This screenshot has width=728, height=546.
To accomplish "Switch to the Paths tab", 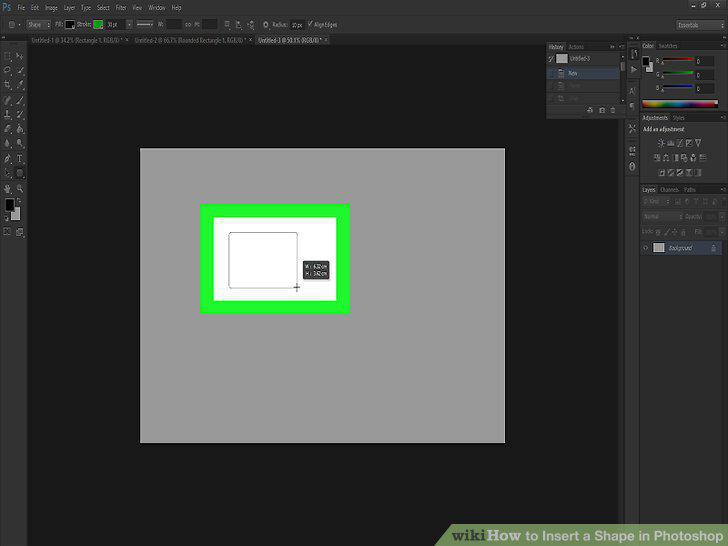I will coord(690,189).
